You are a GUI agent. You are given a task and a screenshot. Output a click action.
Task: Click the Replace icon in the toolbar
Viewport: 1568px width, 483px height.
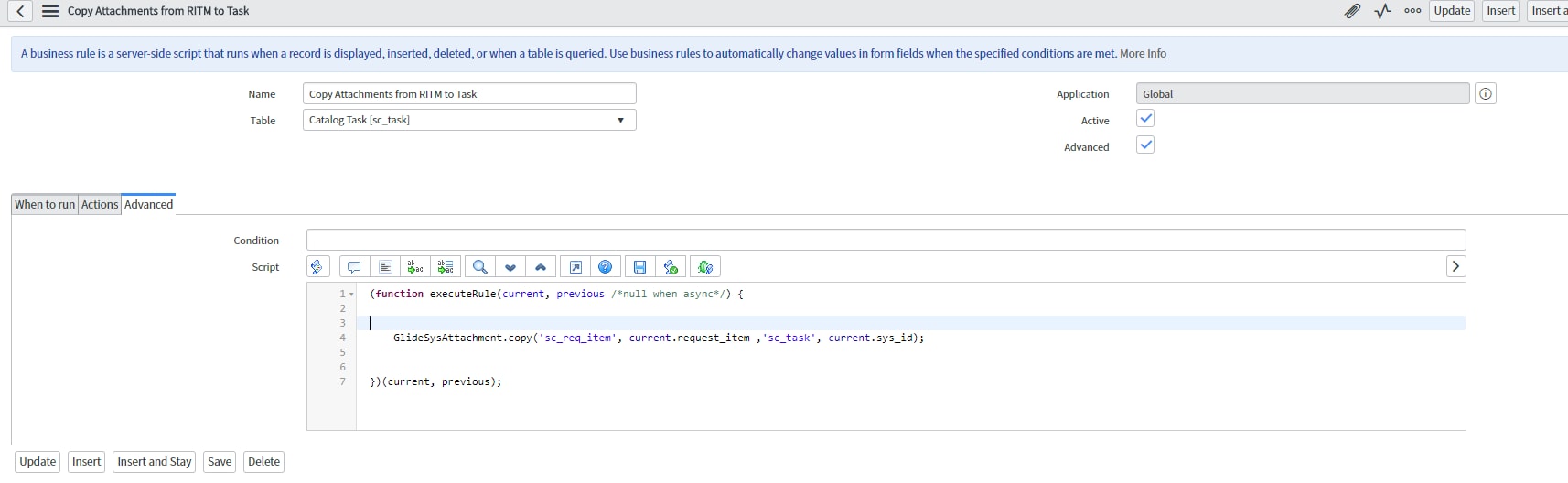[x=415, y=266]
